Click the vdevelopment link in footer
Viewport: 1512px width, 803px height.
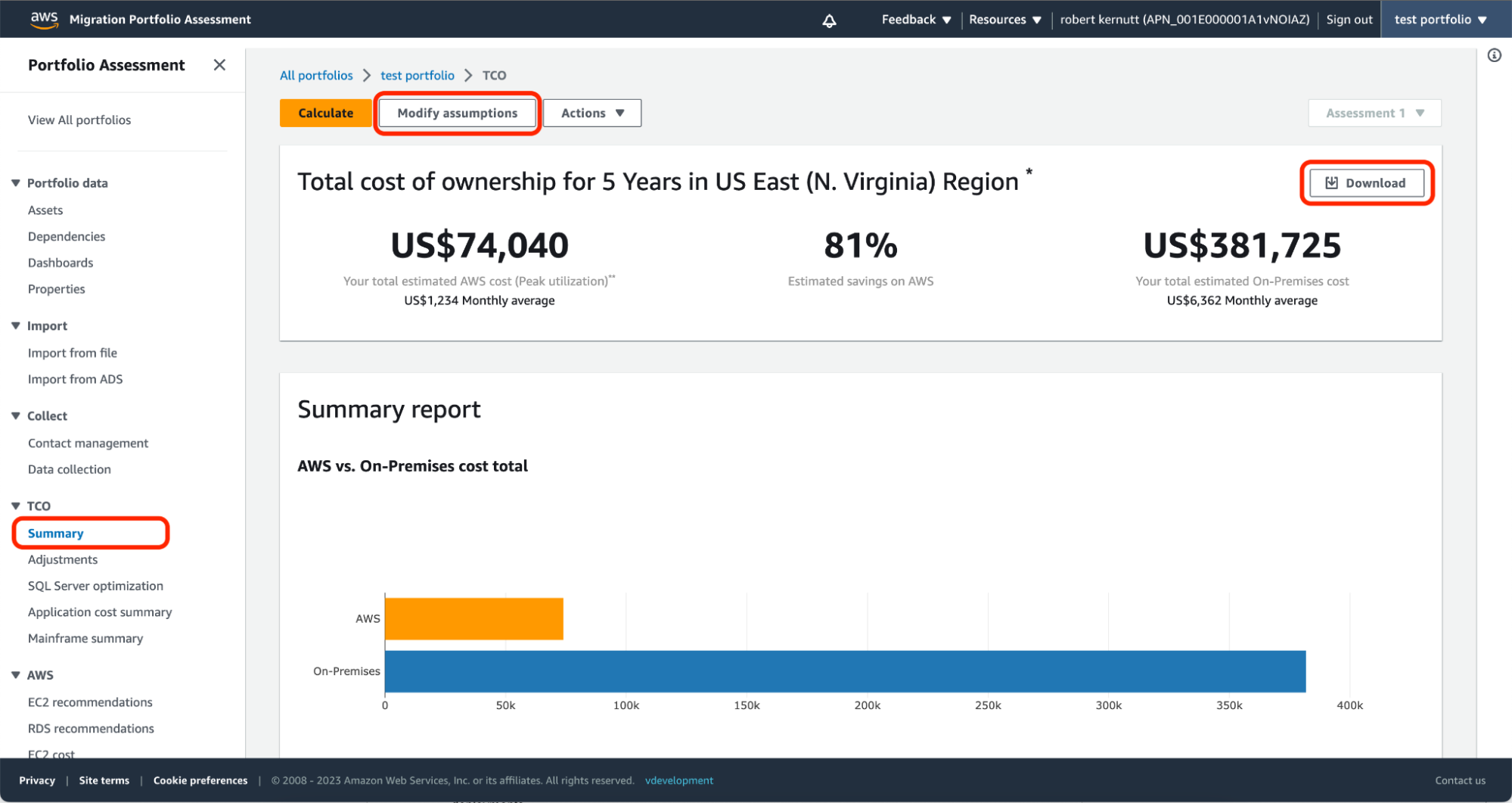pyautogui.click(x=679, y=781)
